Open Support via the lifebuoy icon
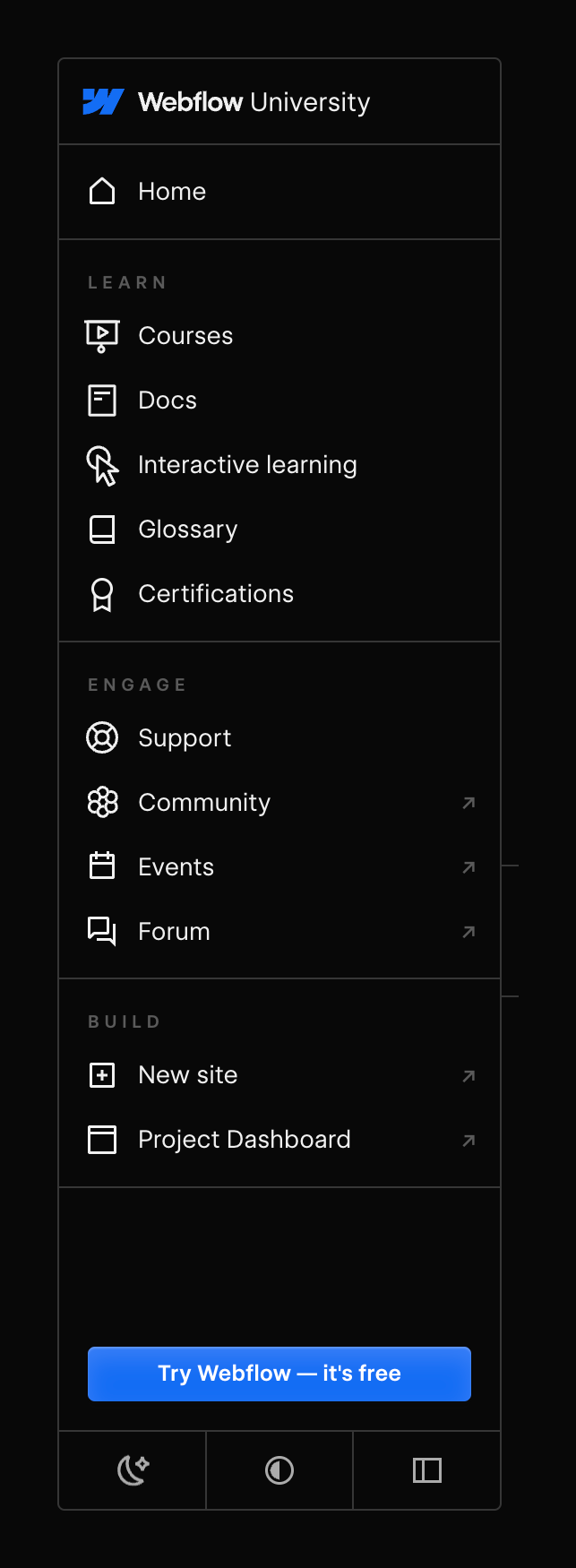The height and width of the screenshot is (1568, 576). [x=102, y=737]
